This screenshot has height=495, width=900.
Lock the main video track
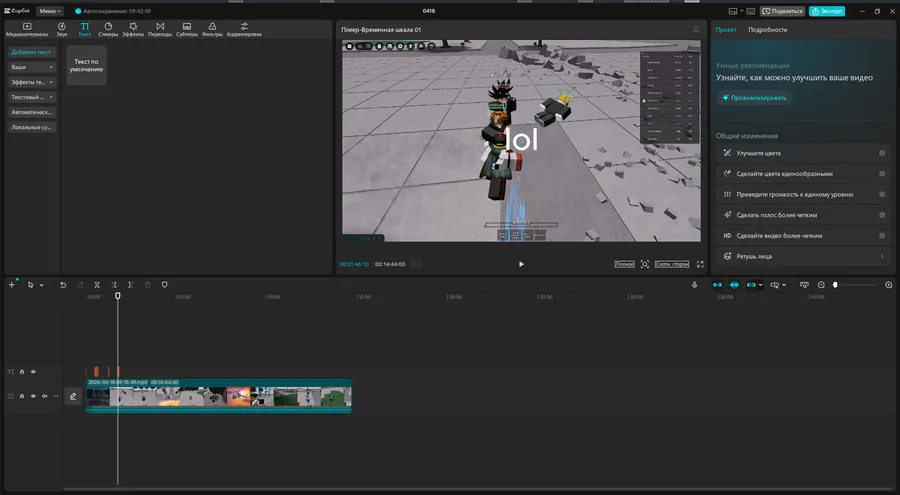(22, 396)
